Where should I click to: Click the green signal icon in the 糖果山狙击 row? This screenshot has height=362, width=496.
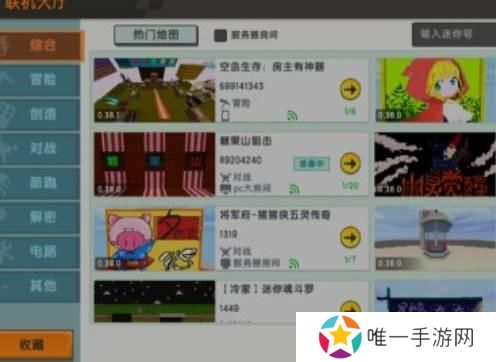pos(294,189)
